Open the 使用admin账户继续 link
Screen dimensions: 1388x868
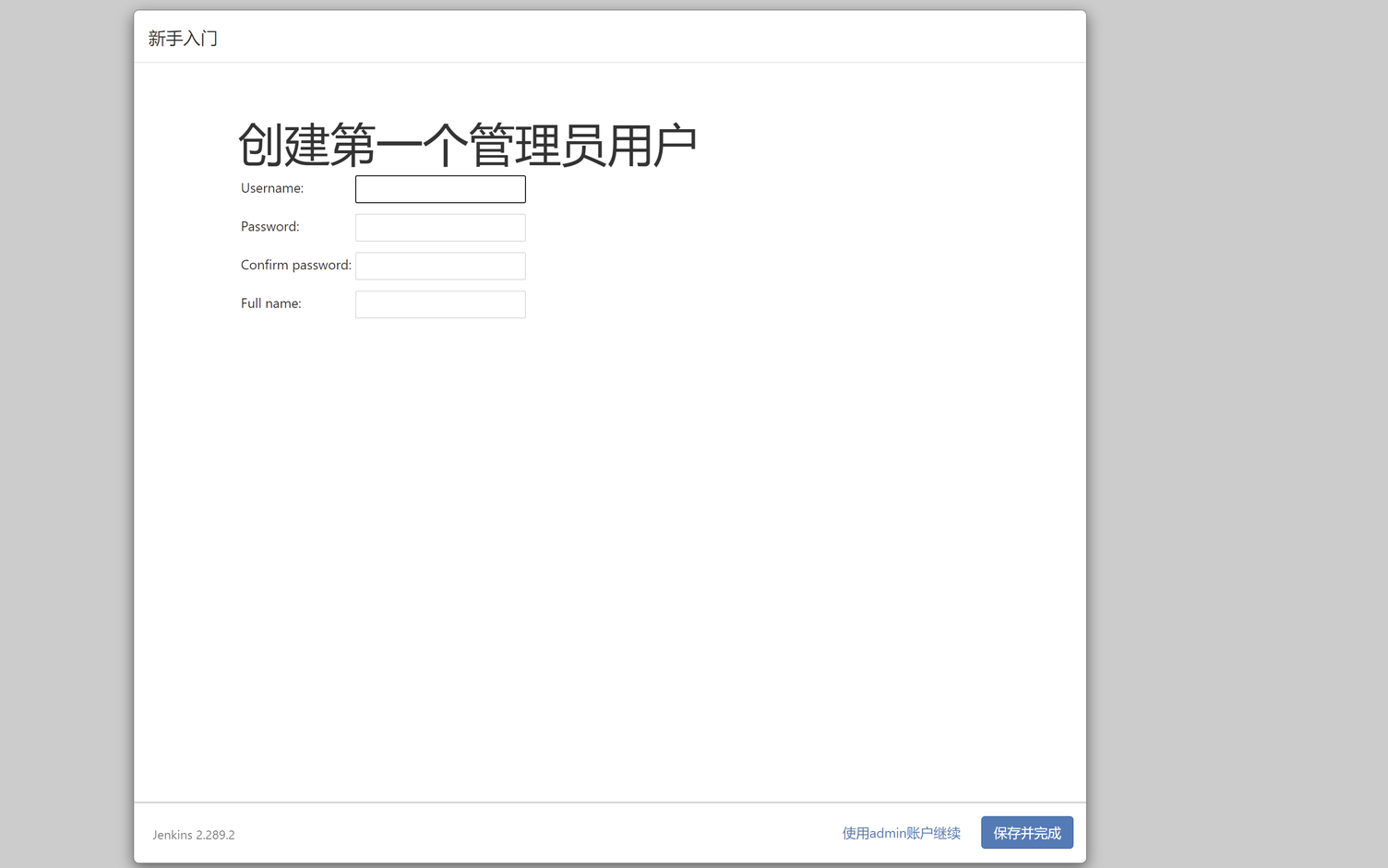coord(901,833)
